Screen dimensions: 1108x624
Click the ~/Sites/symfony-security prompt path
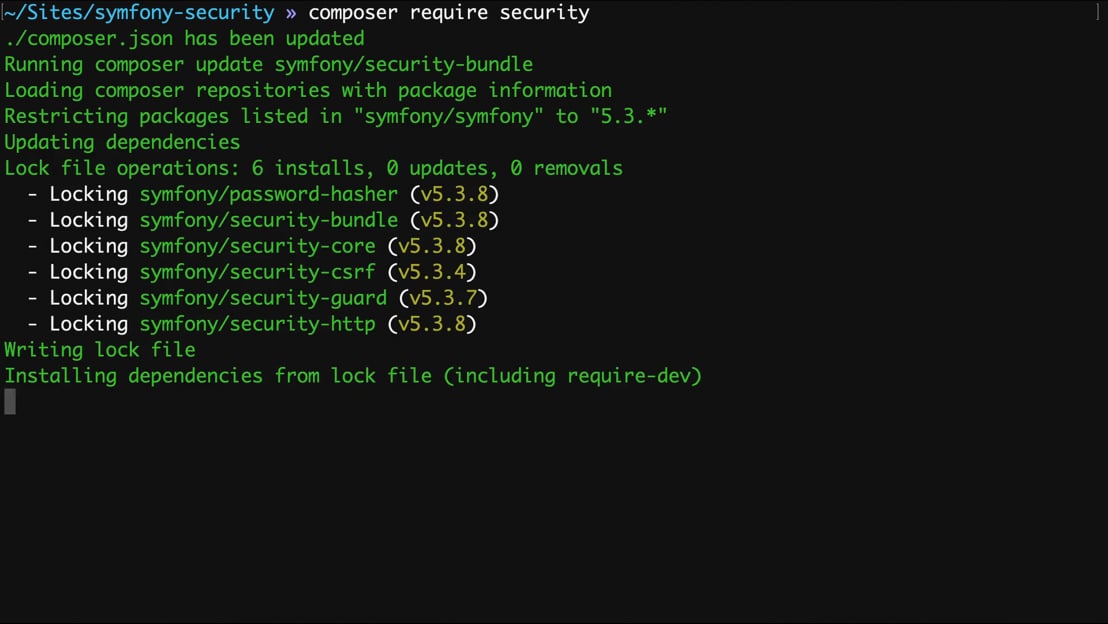(139, 13)
